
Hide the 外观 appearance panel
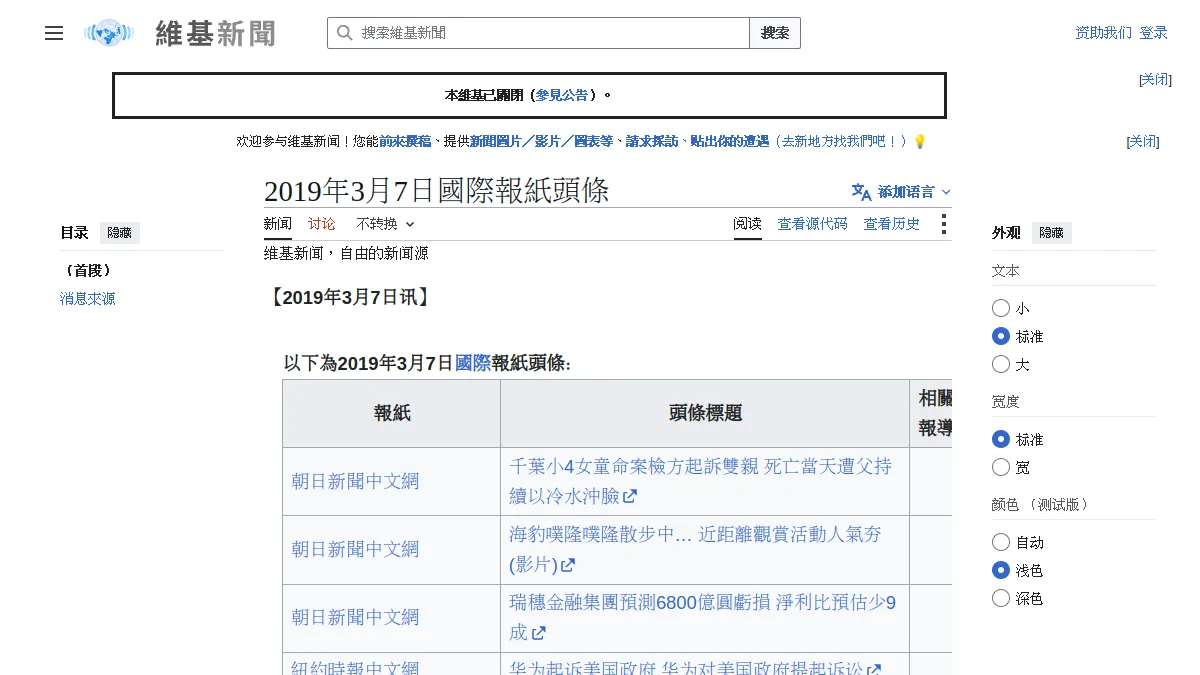pyautogui.click(x=1051, y=233)
